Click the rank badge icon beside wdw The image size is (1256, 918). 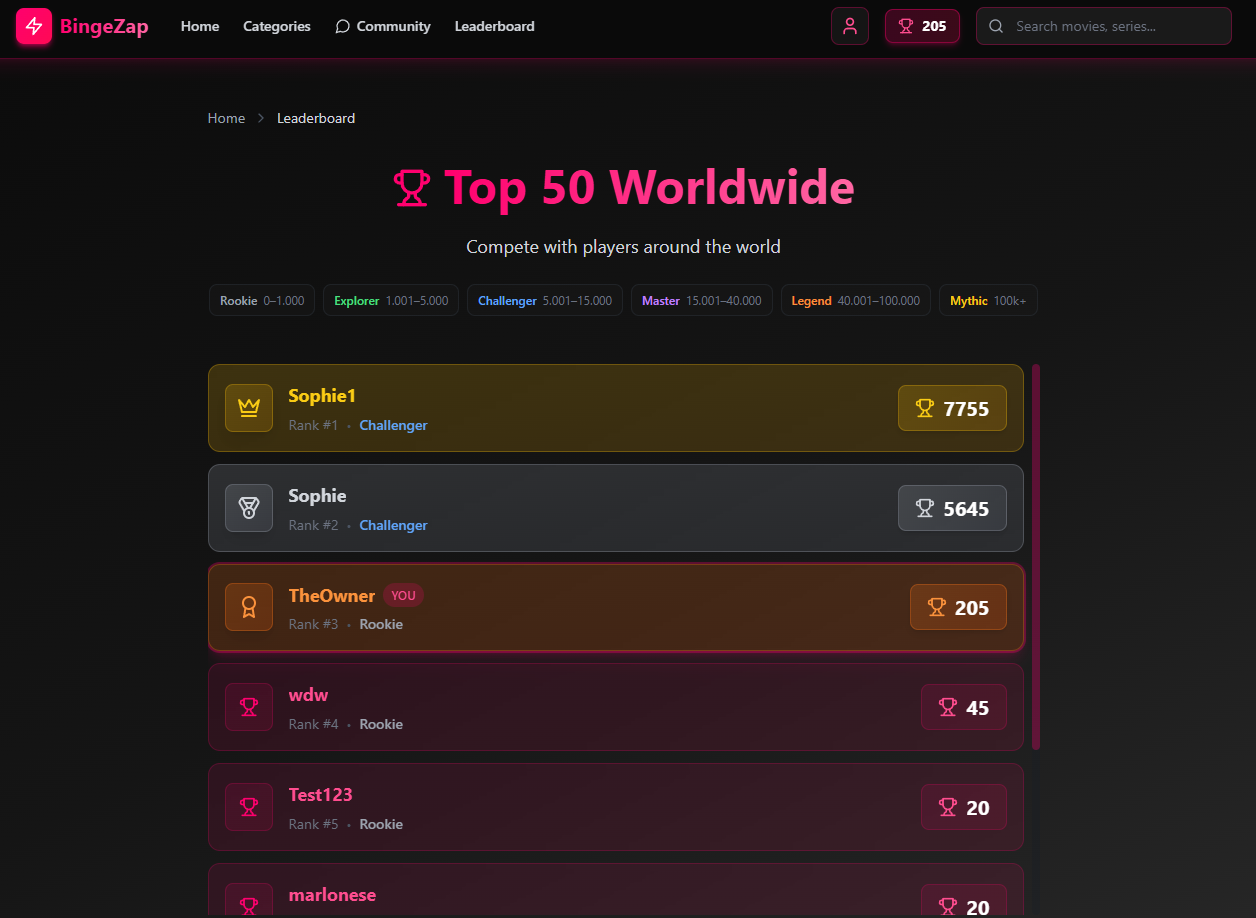[248, 707]
